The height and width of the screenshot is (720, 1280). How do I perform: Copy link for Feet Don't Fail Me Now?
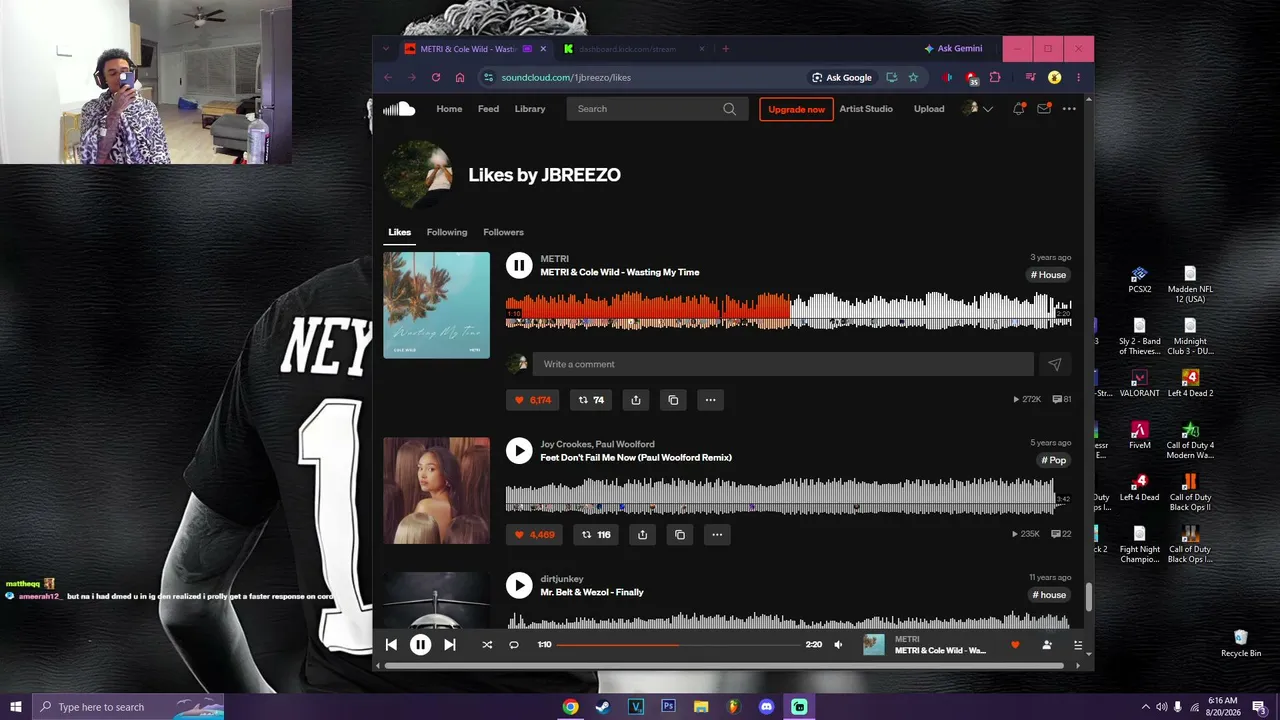(x=680, y=535)
